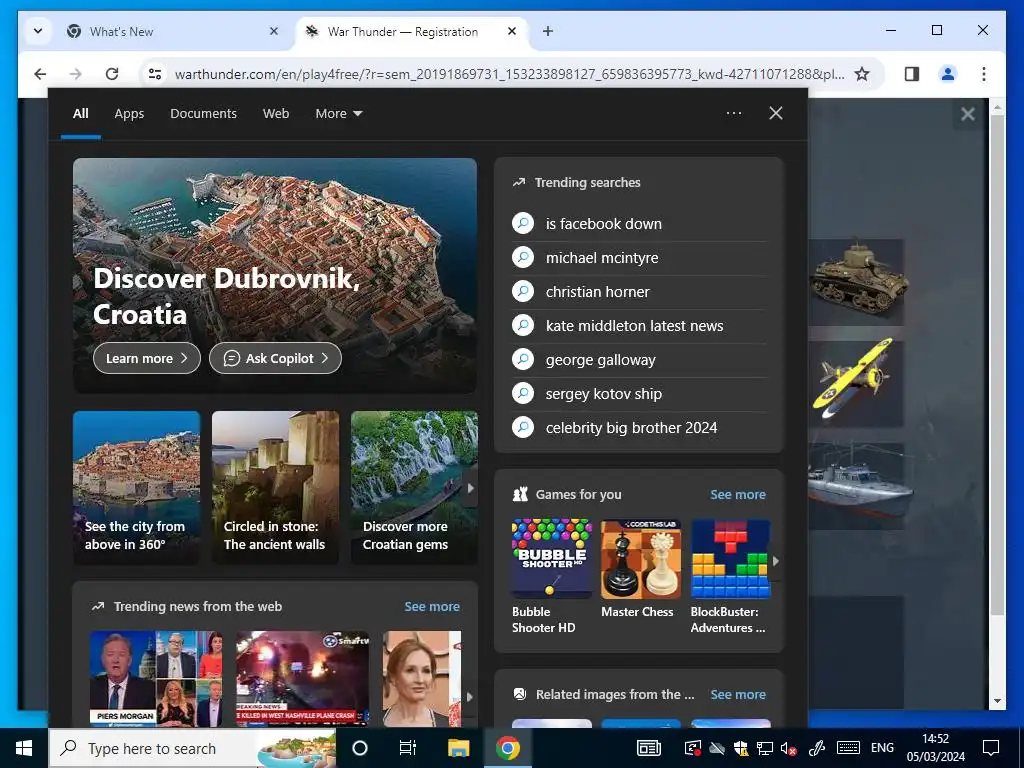Open the search panel options ellipsis
This screenshot has height=768, width=1024.
tap(733, 113)
